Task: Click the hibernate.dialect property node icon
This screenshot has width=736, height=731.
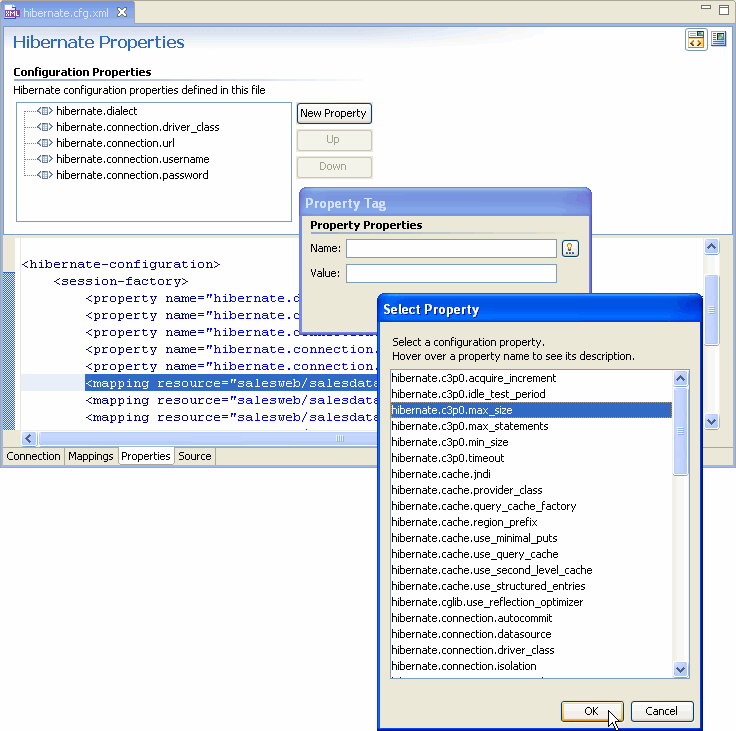Action: coord(45,111)
